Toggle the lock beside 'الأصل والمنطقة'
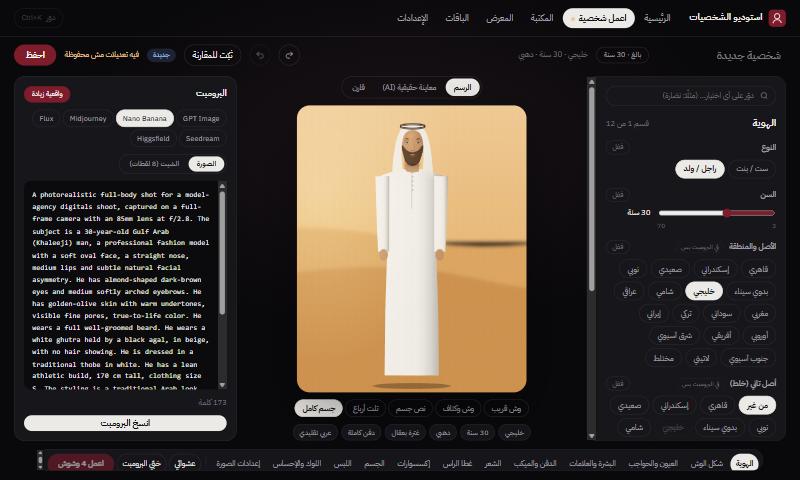 (x=617, y=246)
